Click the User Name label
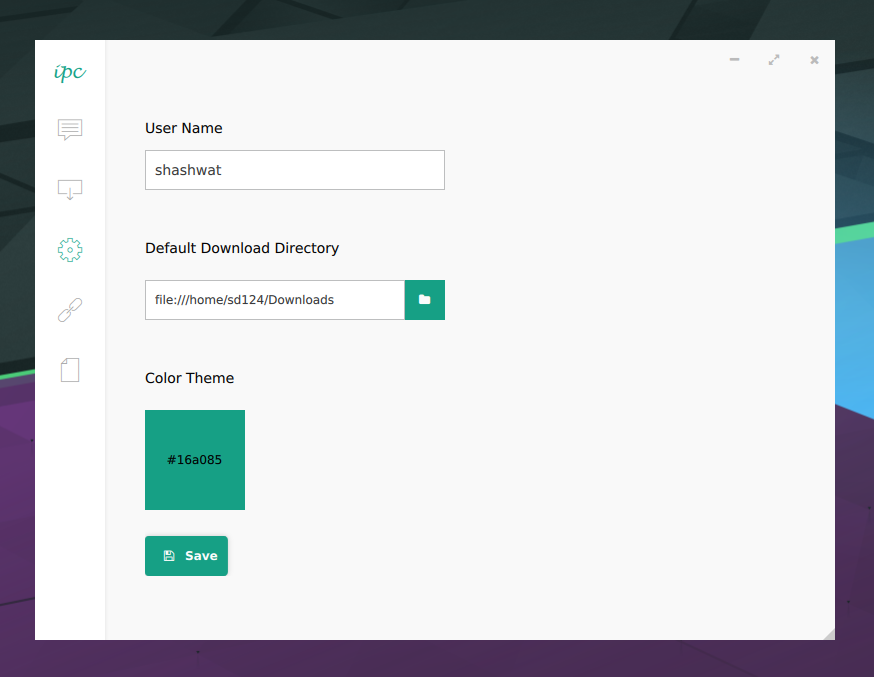Screen dimensions: 874x677 [184, 128]
